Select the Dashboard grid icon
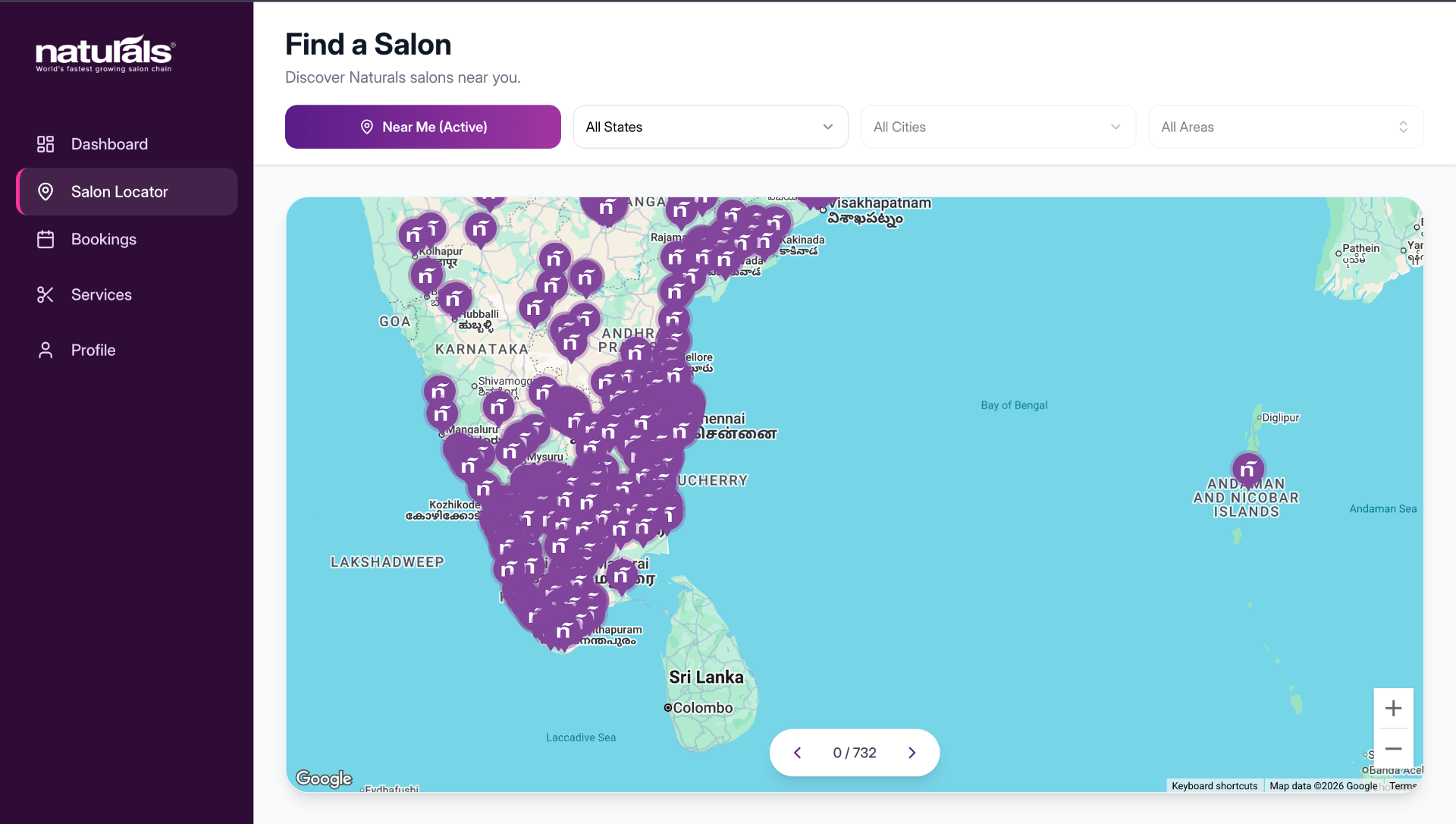 pos(45,143)
